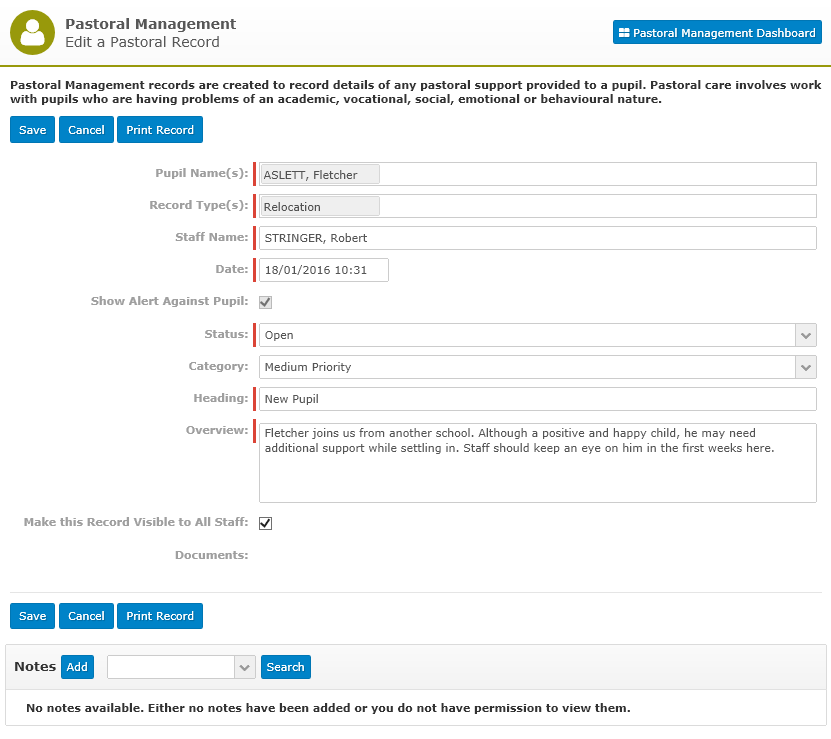Click the top Save button
Screen dimensions: 831x739
point(32,130)
